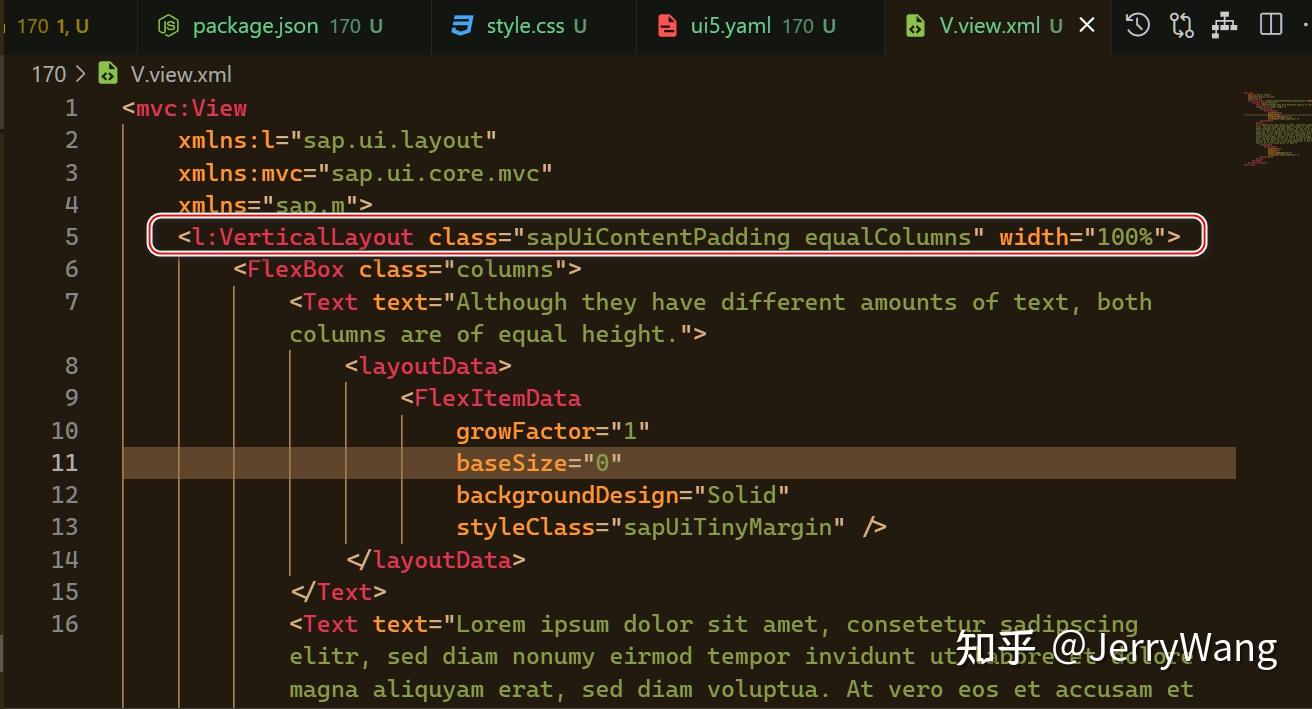
Task: Click the growFactor="1" attribute
Action: (x=553, y=430)
